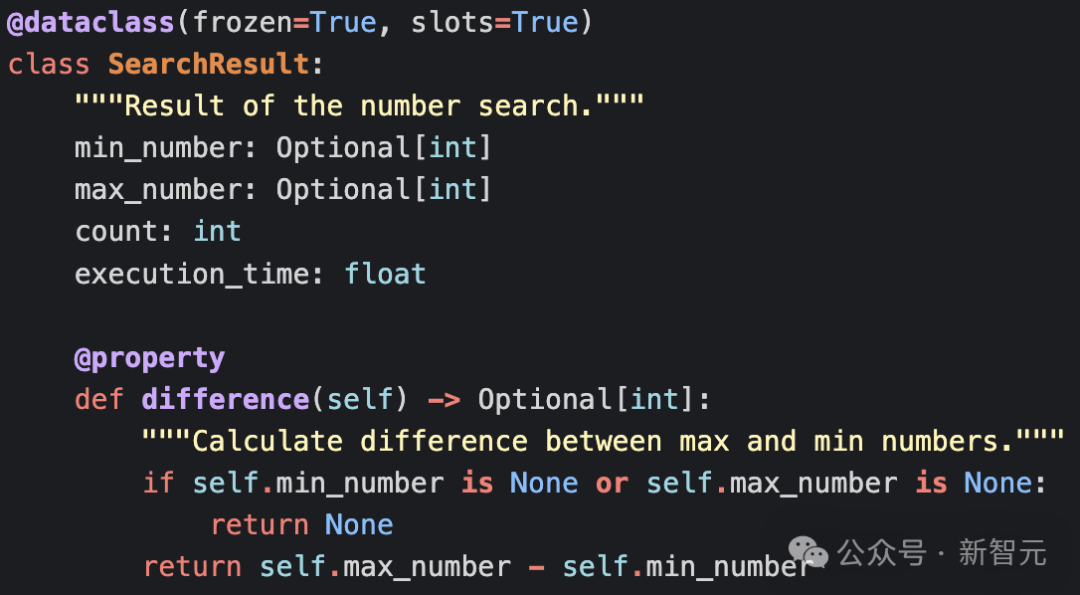Click the WeChat logo in the watermark
This screenshot has height=595, width=1080.
[x=808, y=551]
